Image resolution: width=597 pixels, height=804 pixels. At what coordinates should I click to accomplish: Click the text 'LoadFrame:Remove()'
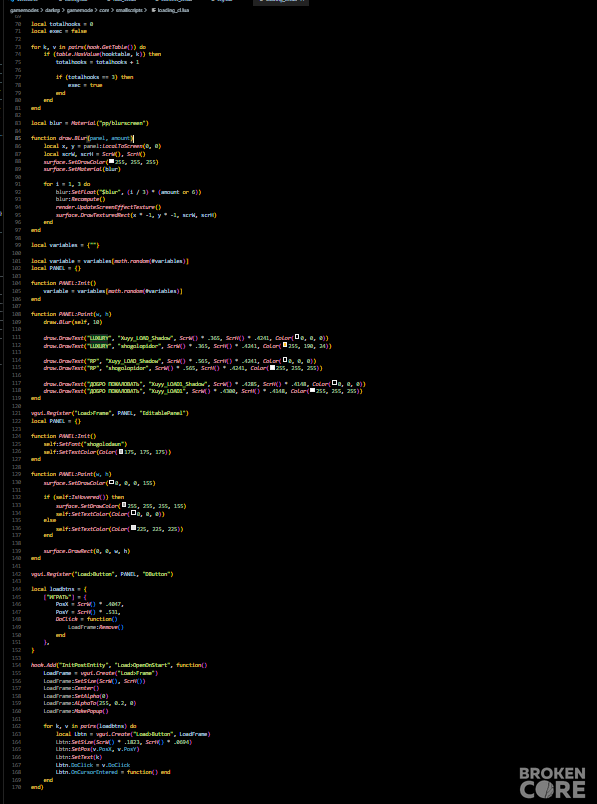[x=96, y=627]
